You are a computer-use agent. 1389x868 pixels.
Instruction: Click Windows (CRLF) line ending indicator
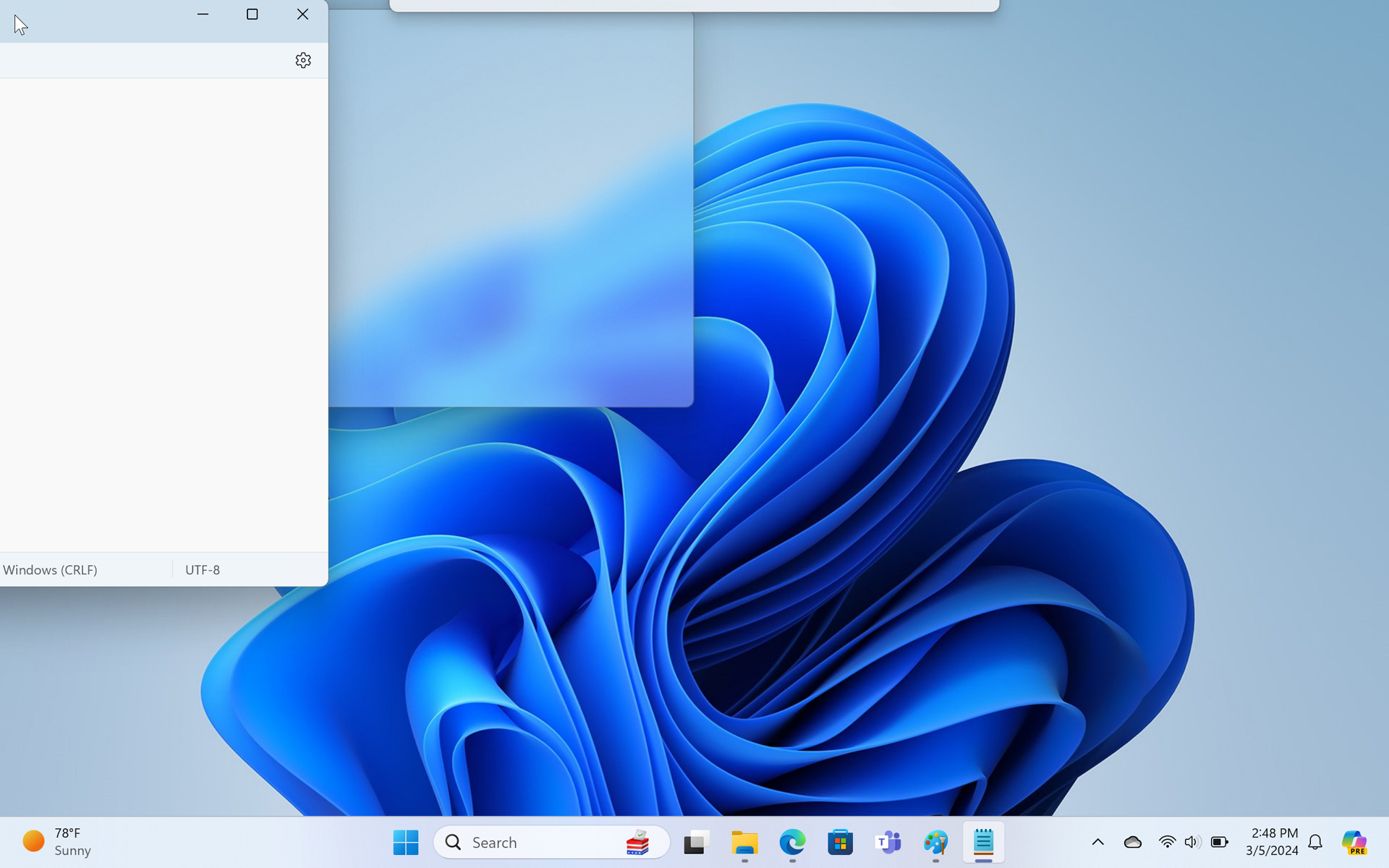pyautogui.click(x=51, y=570)
